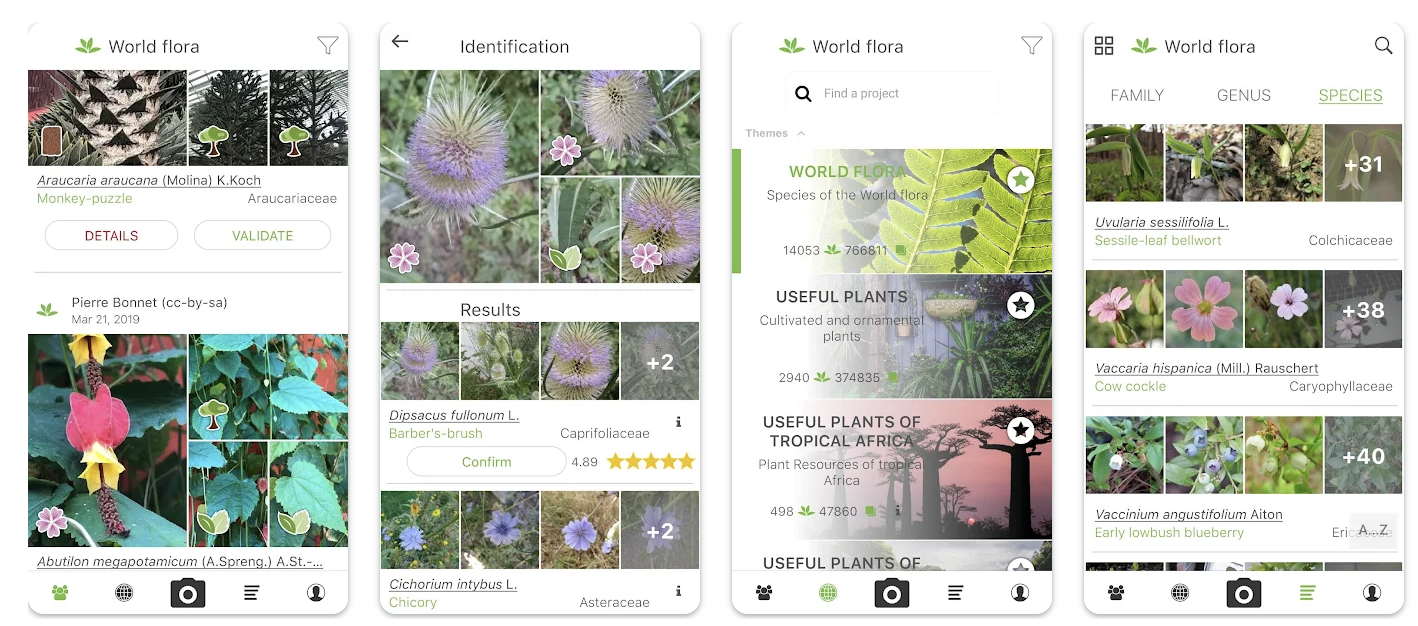Toggle the favorite star on the Useful Plants card with 2940 species
The width and height of the screenshot is (1418, 626).
[x=1020, y=305]
